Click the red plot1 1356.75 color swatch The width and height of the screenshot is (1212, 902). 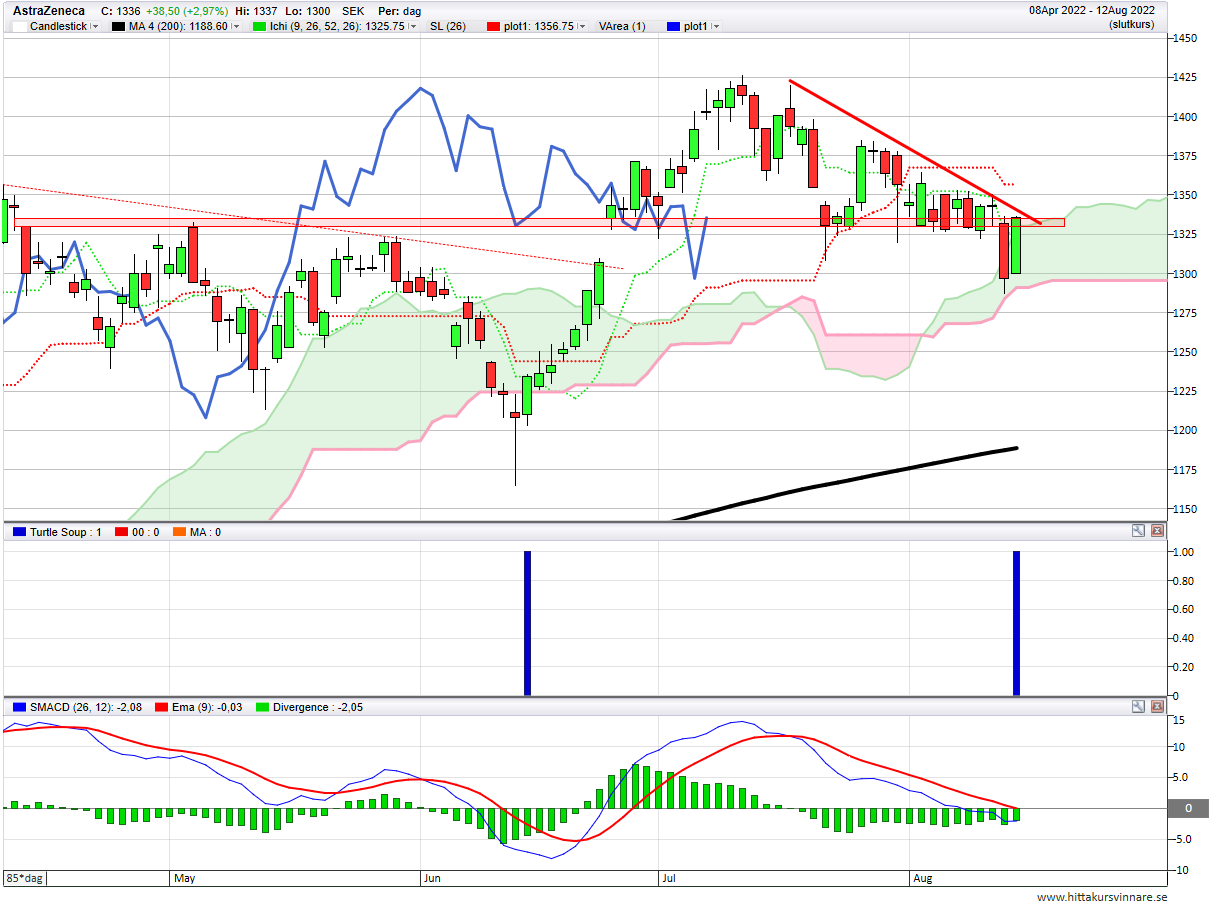click(x=493, y=27)
